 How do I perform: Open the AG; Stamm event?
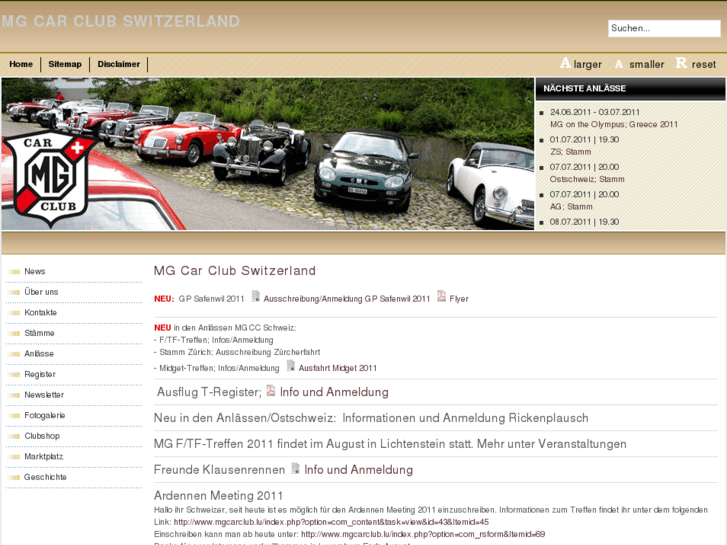pyautogui.click(x=571, y=206)
